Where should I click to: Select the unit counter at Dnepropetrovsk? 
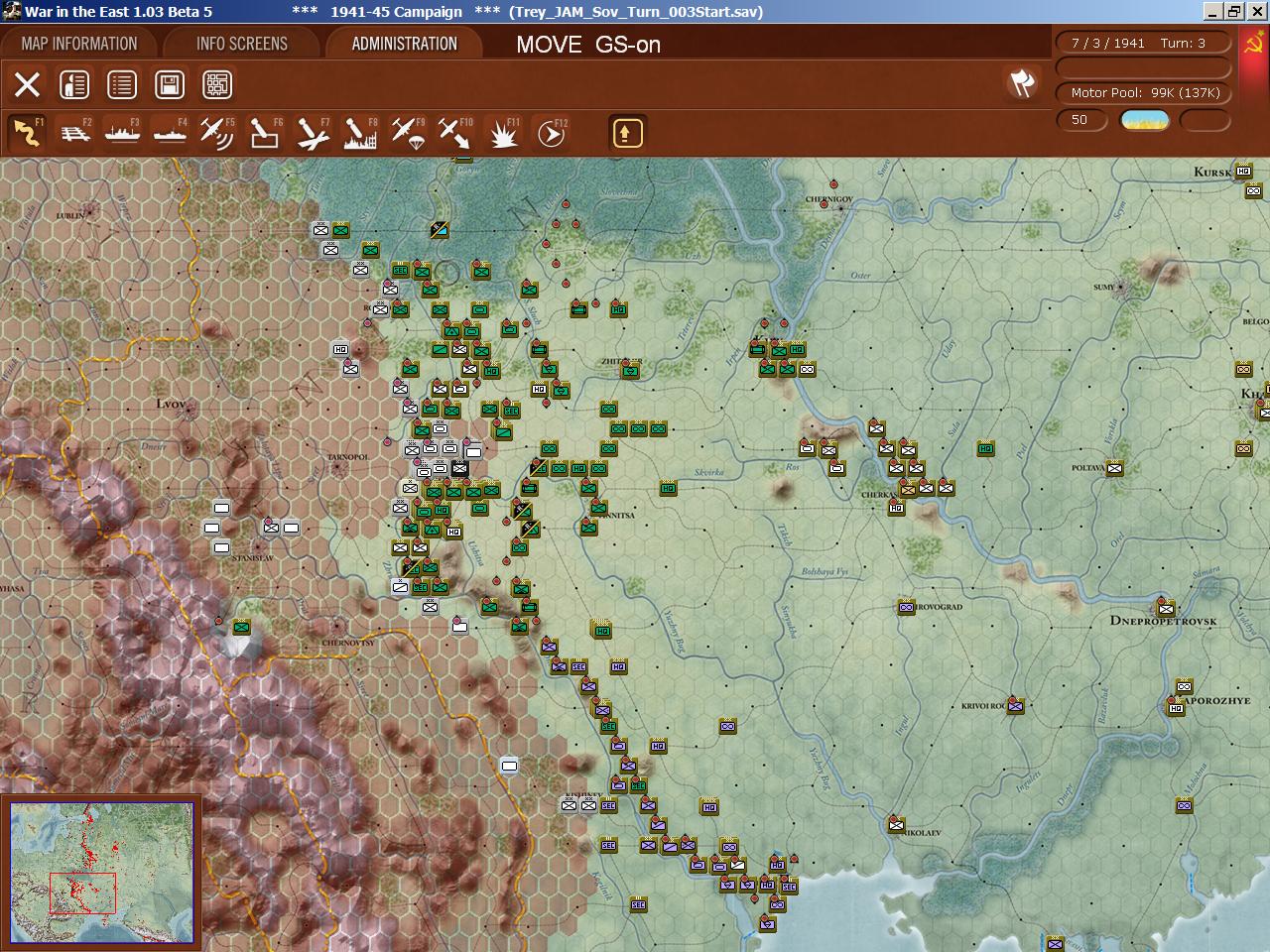(x=1165, y=607)
